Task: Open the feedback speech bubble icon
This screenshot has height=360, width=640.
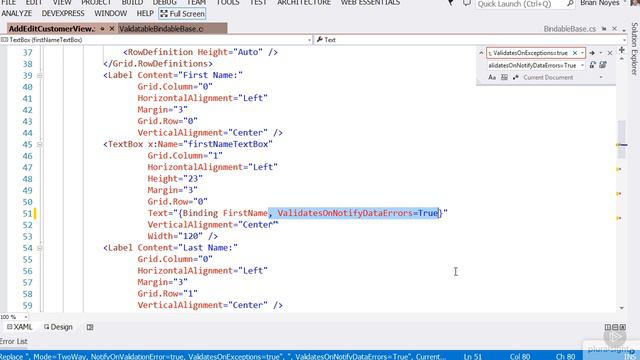Action: 467,3
